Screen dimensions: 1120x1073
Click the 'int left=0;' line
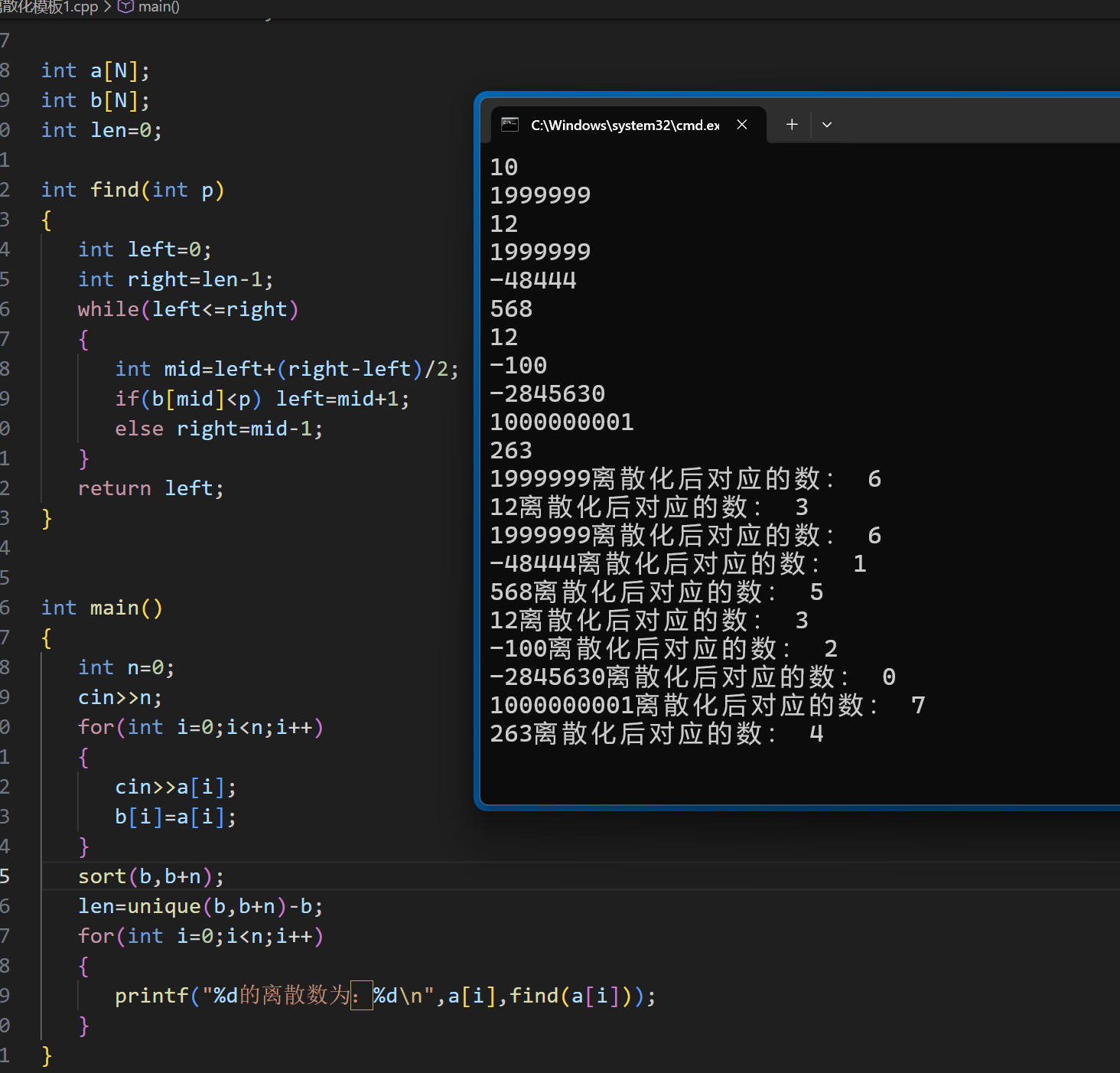pyautogui.click(x=145, y=249)
